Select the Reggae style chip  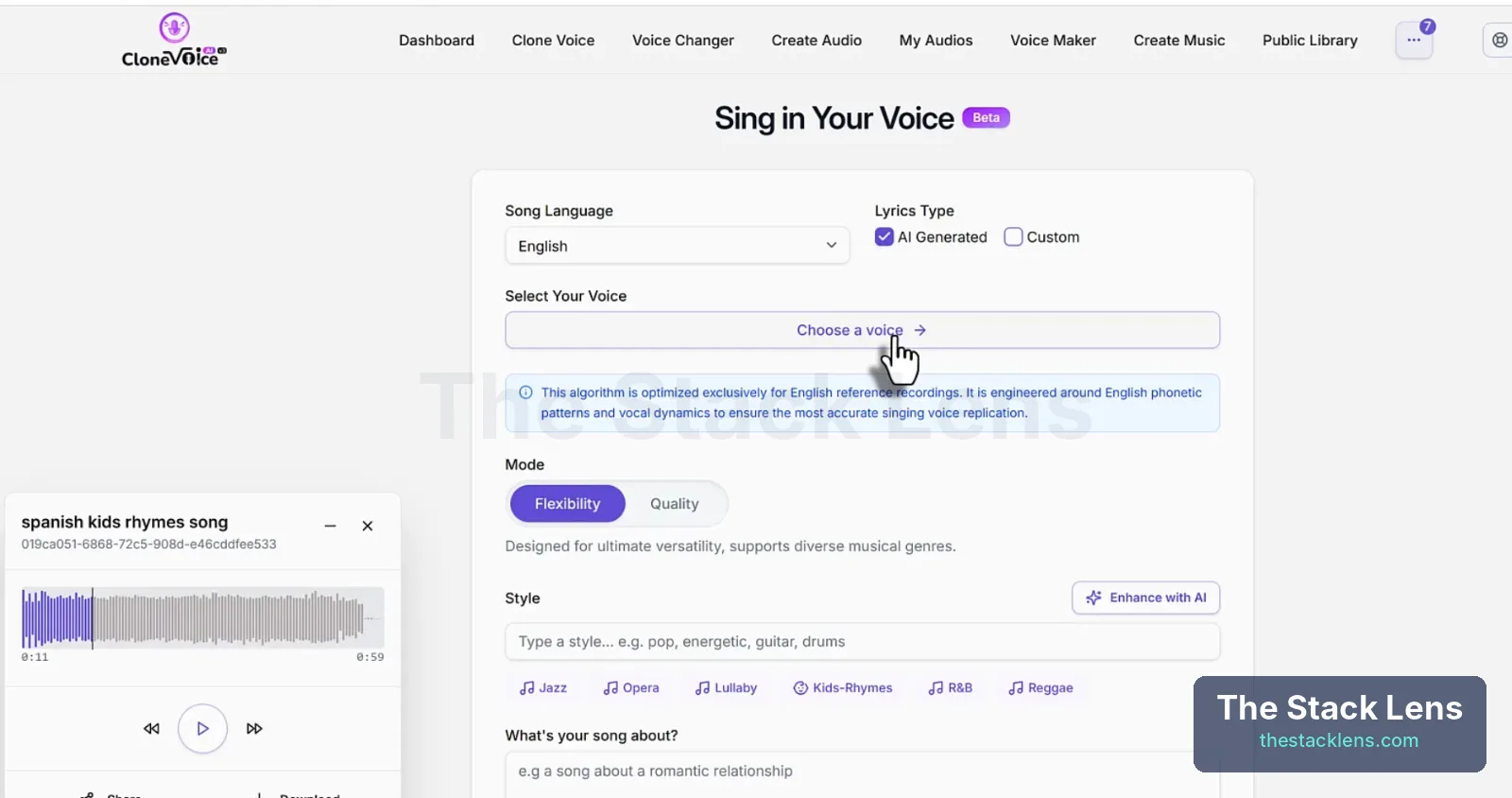(1040, 687)
